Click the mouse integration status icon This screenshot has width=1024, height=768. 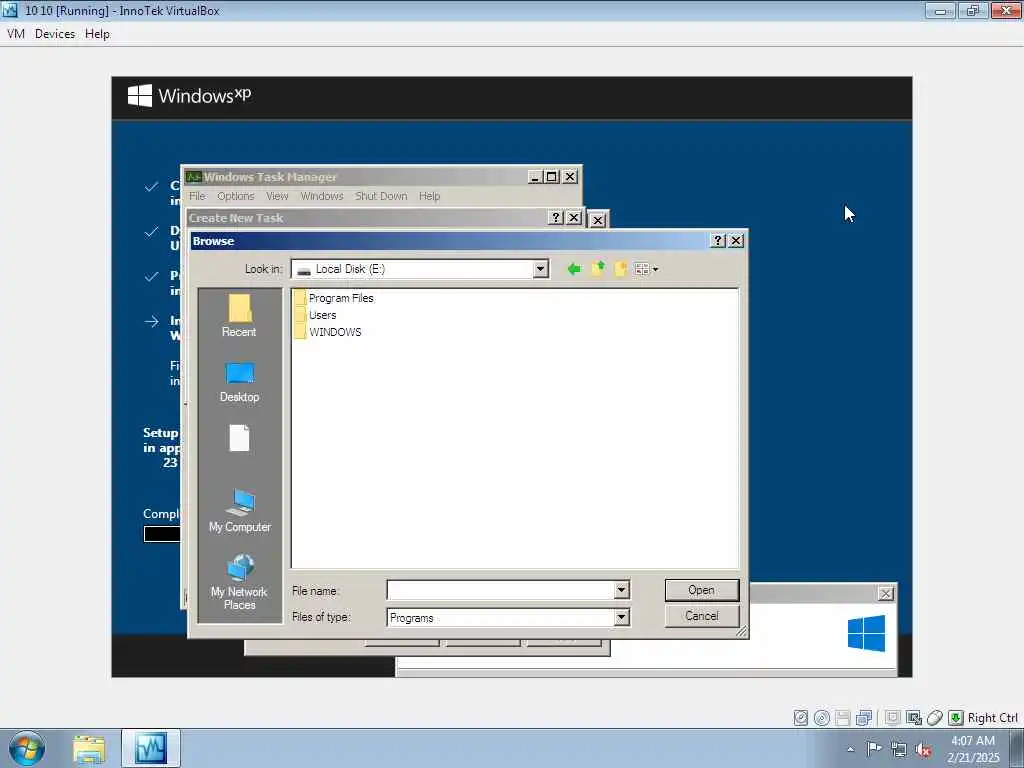[935, 718]
